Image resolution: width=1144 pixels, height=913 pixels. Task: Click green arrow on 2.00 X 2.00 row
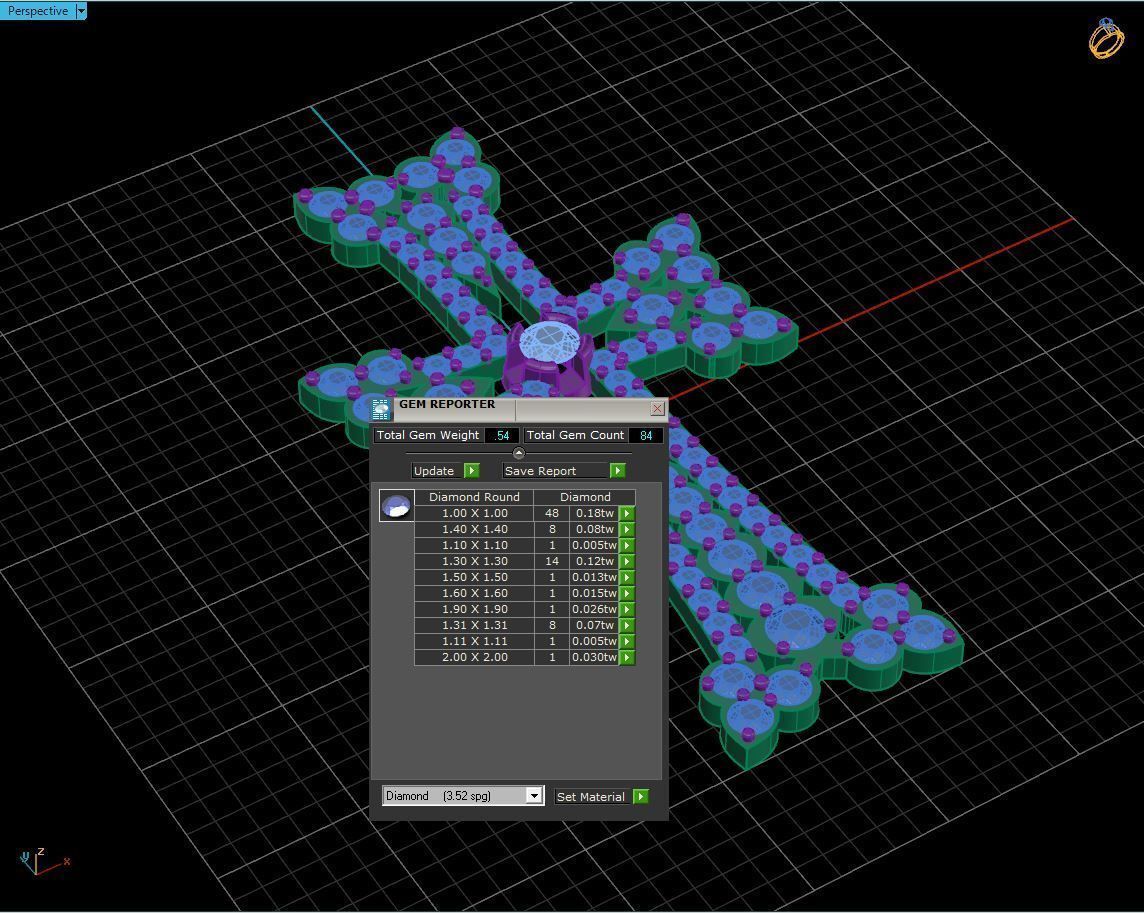coord(627,658)
